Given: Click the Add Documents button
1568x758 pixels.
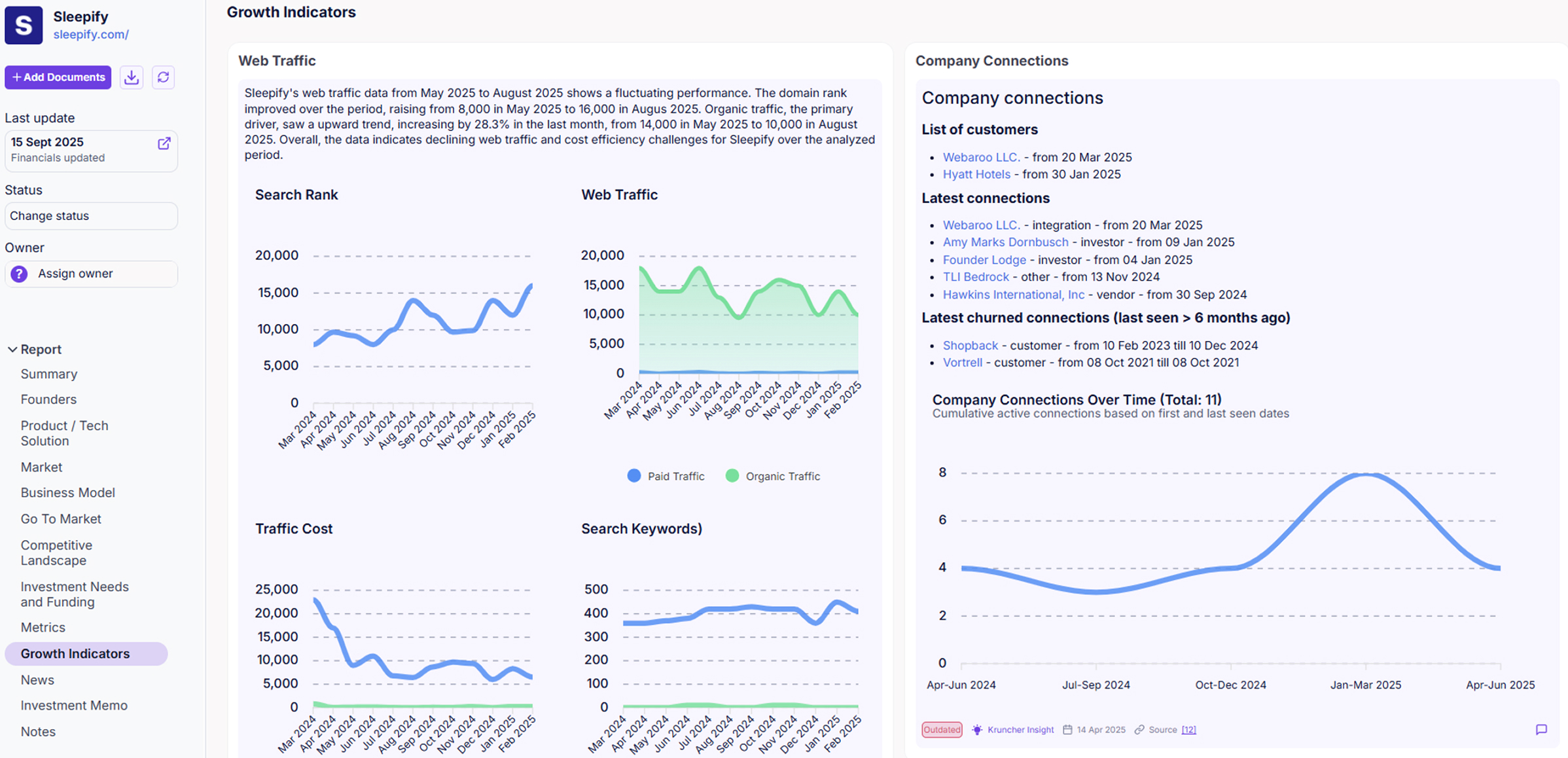Looking at the screenshot, I should click(x=58, y=77).
